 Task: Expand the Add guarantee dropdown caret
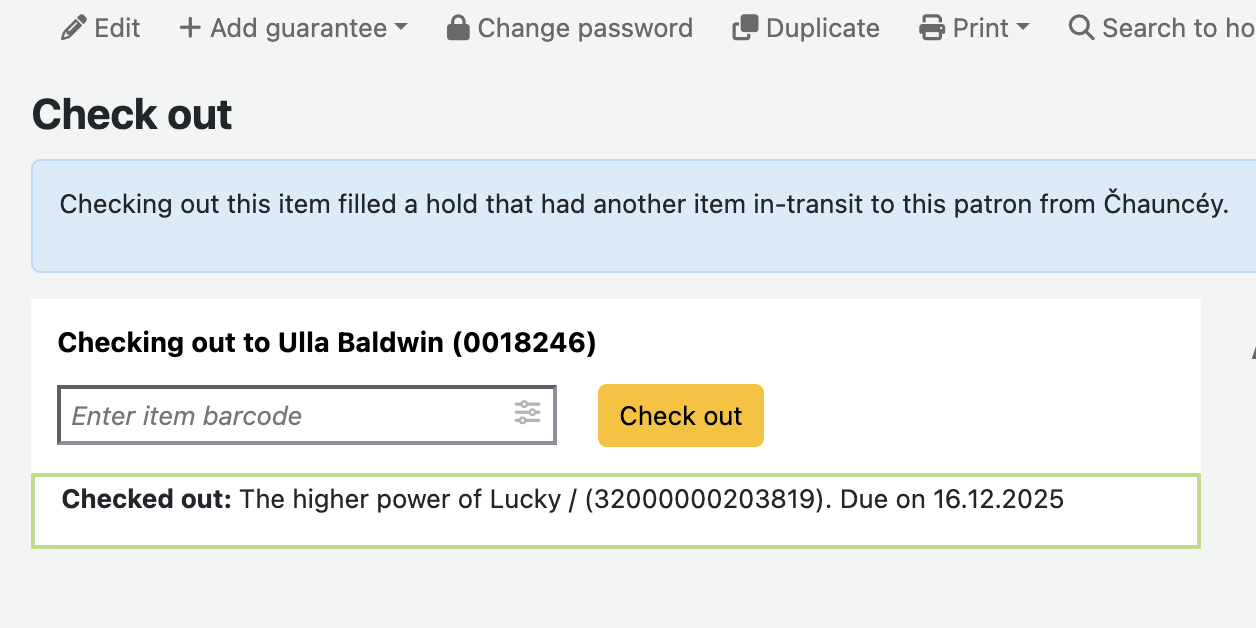coord(401,28)
